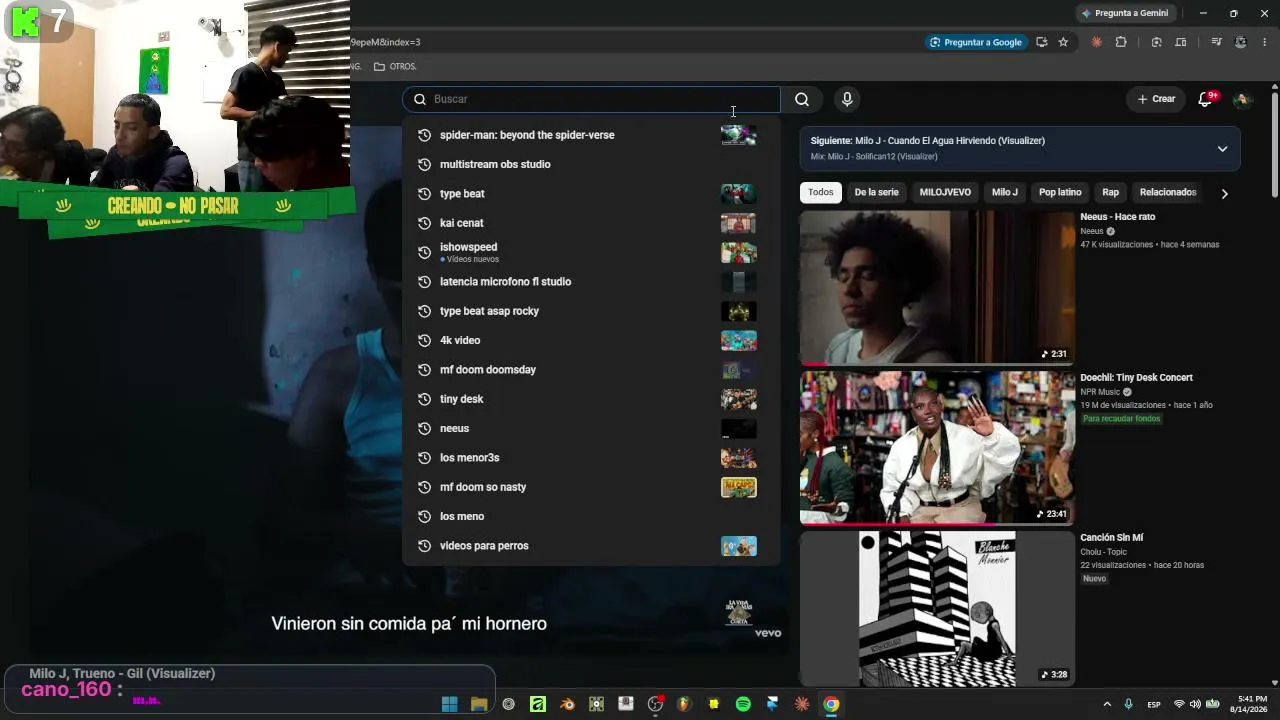The width and height of the screenshot is (1280, 720).
Task: Open the Claude extension icon in Chrome toolbar
Action: 1097,42
